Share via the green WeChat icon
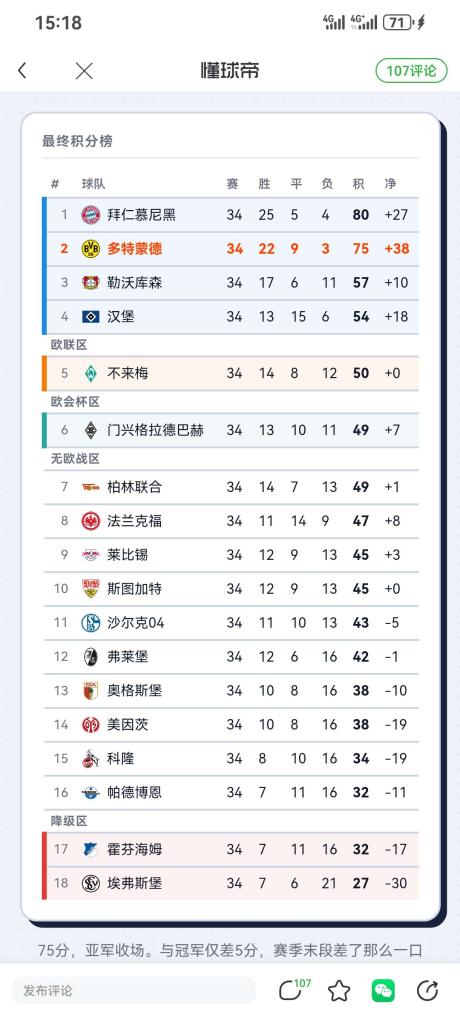This screenshot has height=1018, width=460. pos(383,991)
